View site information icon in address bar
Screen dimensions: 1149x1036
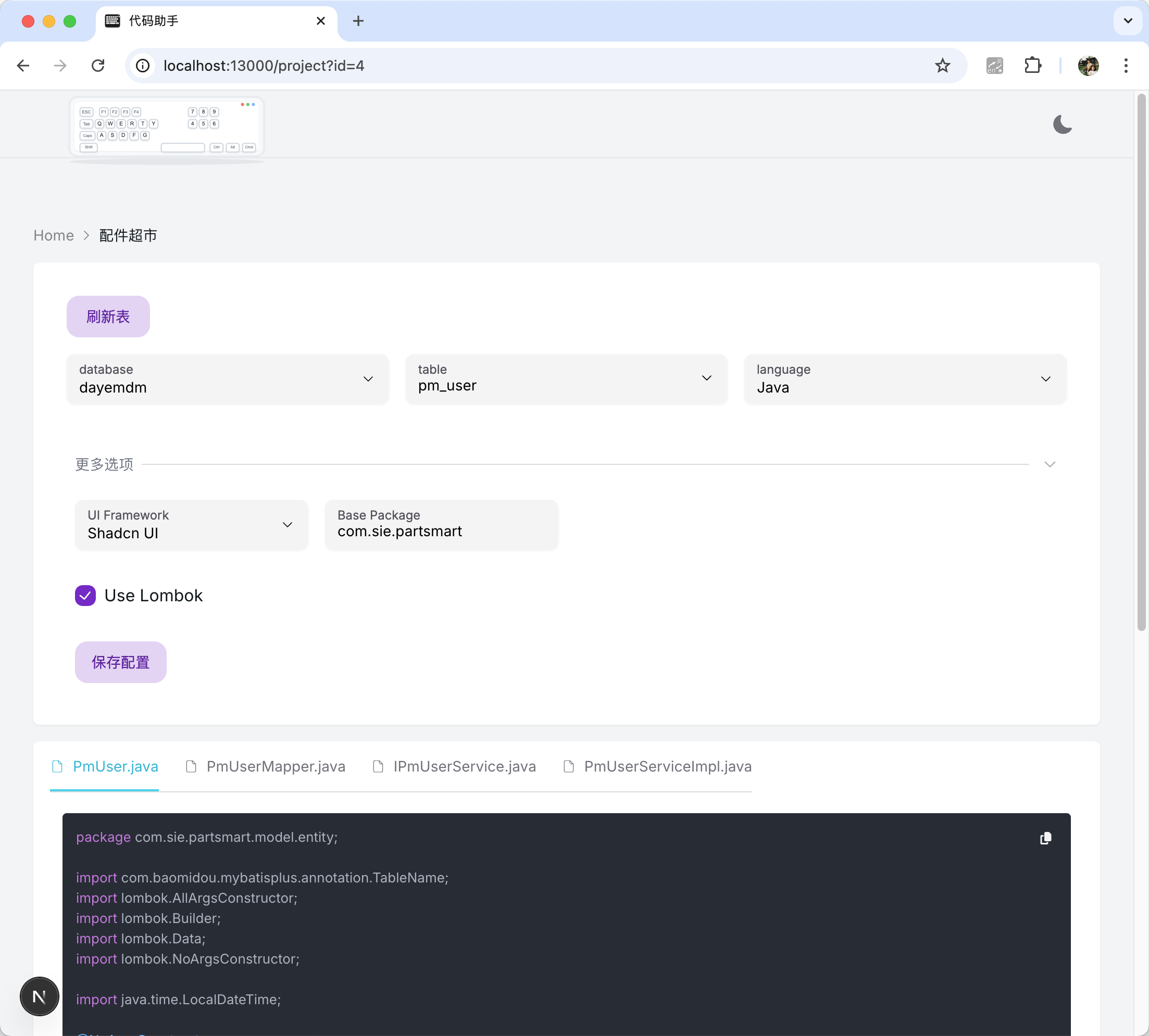143,66
